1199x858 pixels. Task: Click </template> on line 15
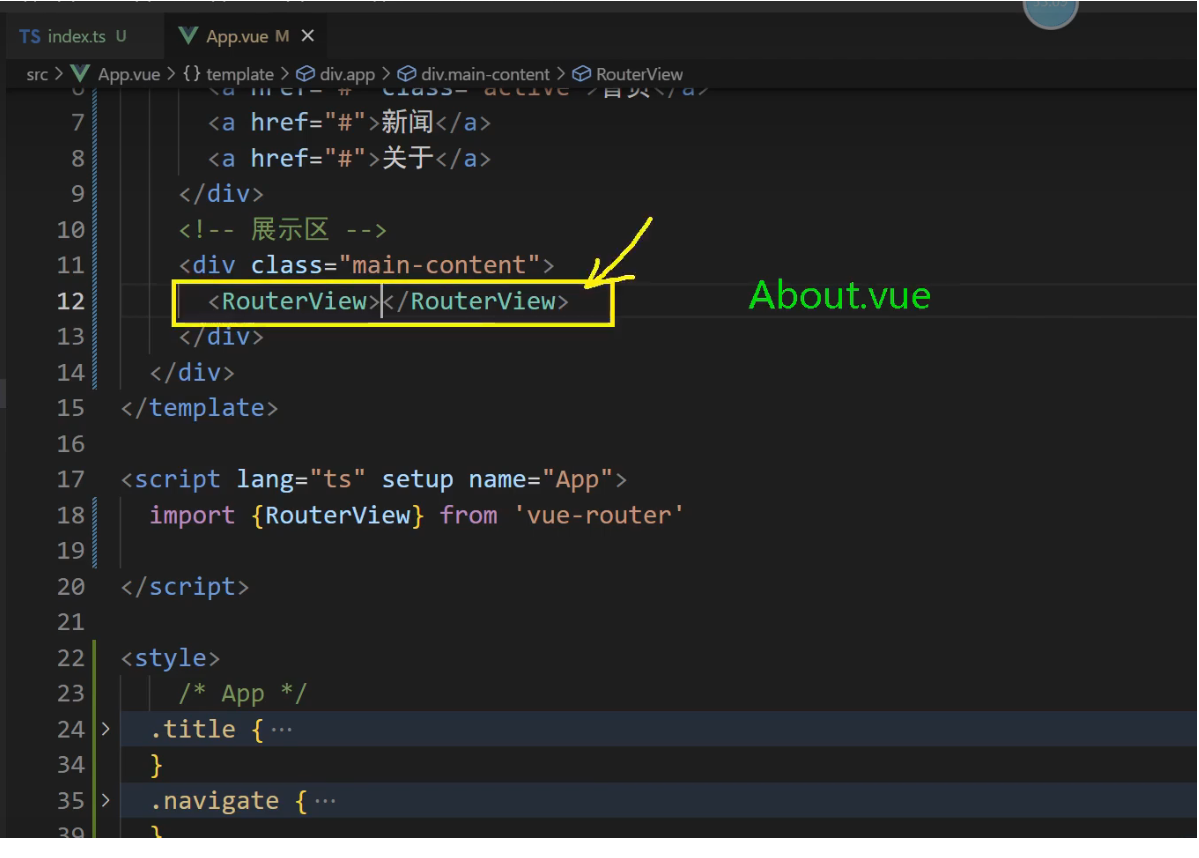(x=200, y=408)
